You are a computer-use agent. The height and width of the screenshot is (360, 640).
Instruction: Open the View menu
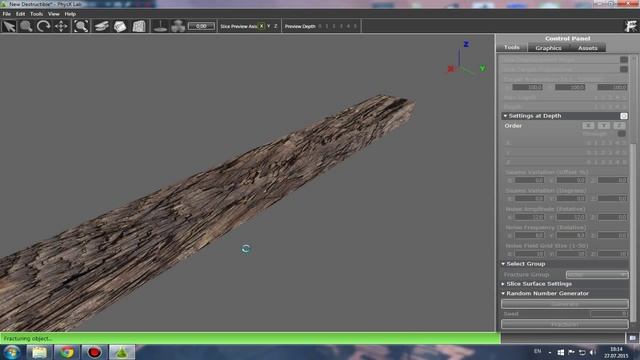pyautogui.click(x=53, y=14)
